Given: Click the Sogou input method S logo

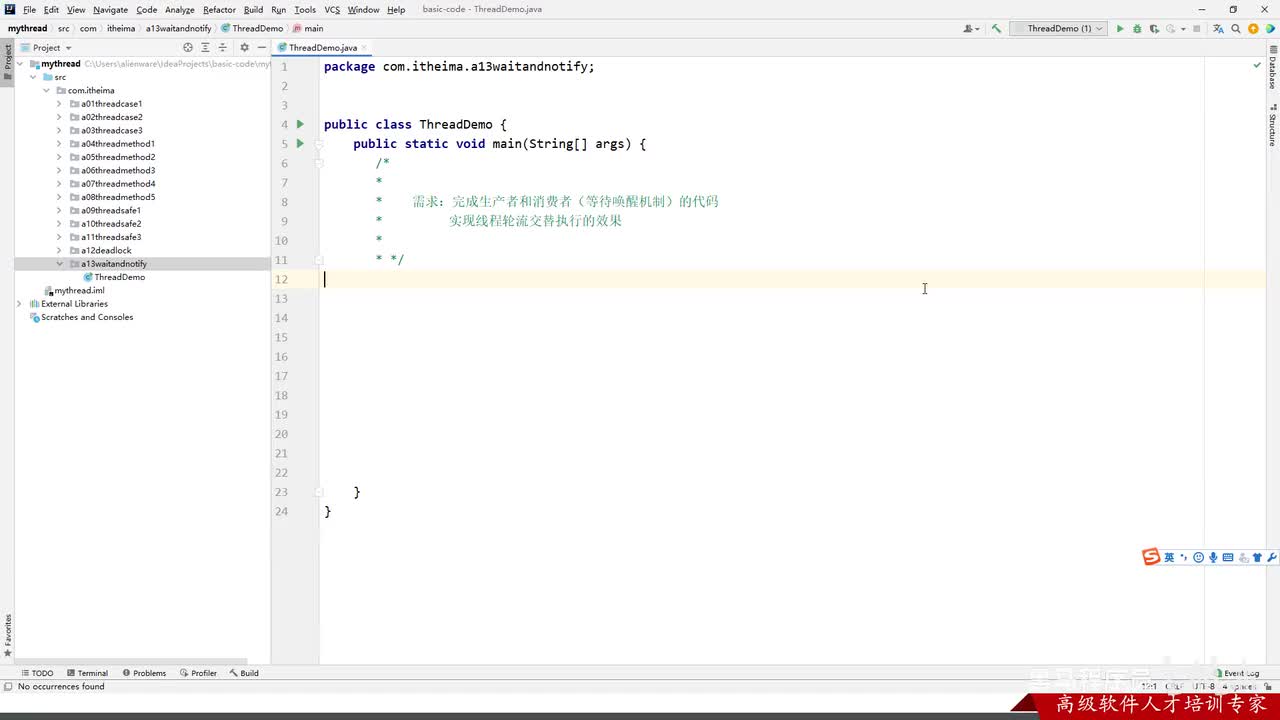Looking at the screenshot, I should tap(1152, 557).
